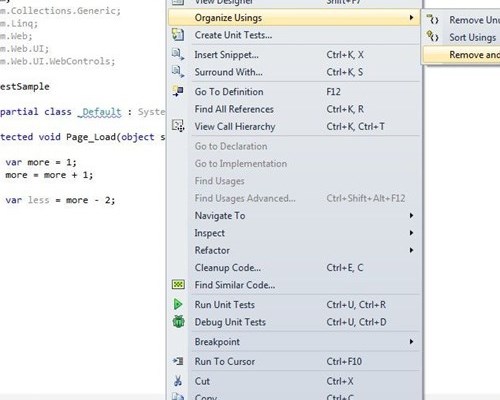The height and width of the screenshot is (400, 500).
Task: Choose Remove and Sort submenu item
Action: click(462, 54)
